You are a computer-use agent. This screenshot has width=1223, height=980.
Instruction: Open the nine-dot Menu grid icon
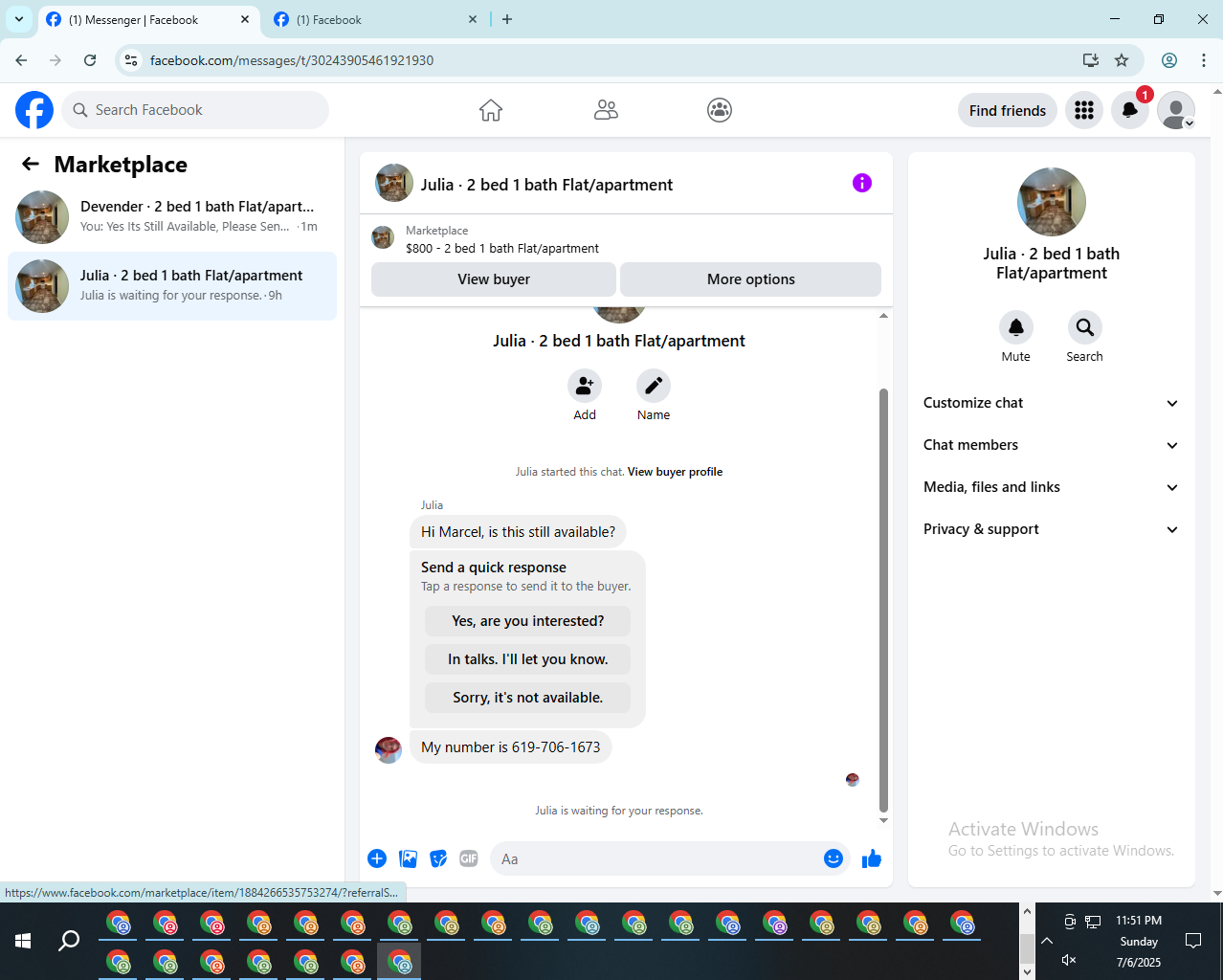[1084, 110]
